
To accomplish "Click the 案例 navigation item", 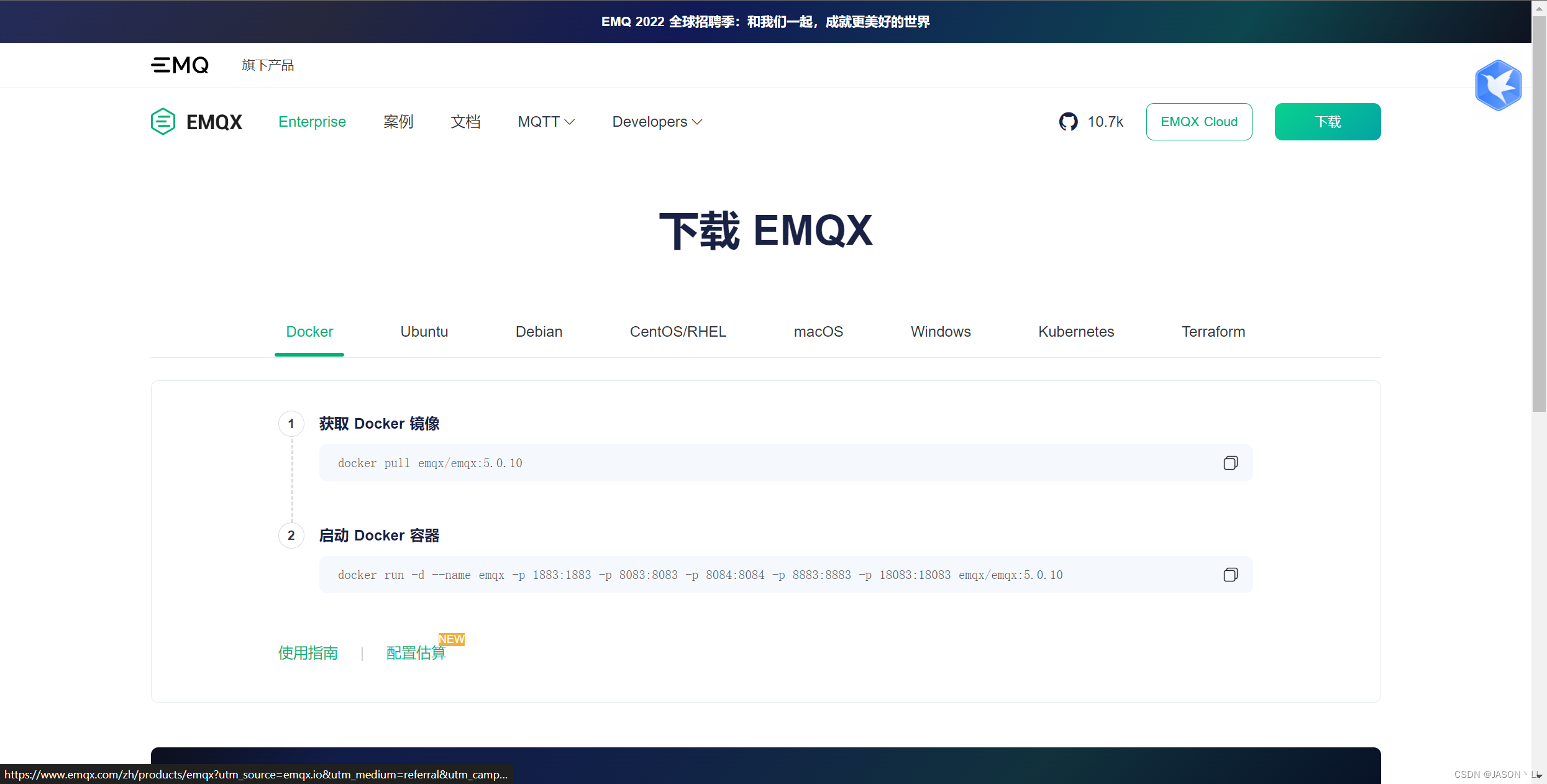I will tap(399, 122).
